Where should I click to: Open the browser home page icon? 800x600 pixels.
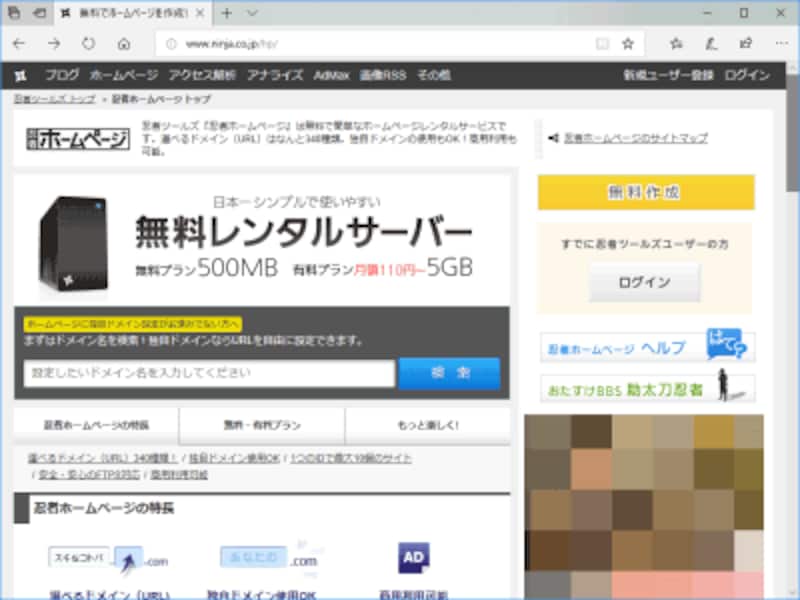[x=124, y=44]
